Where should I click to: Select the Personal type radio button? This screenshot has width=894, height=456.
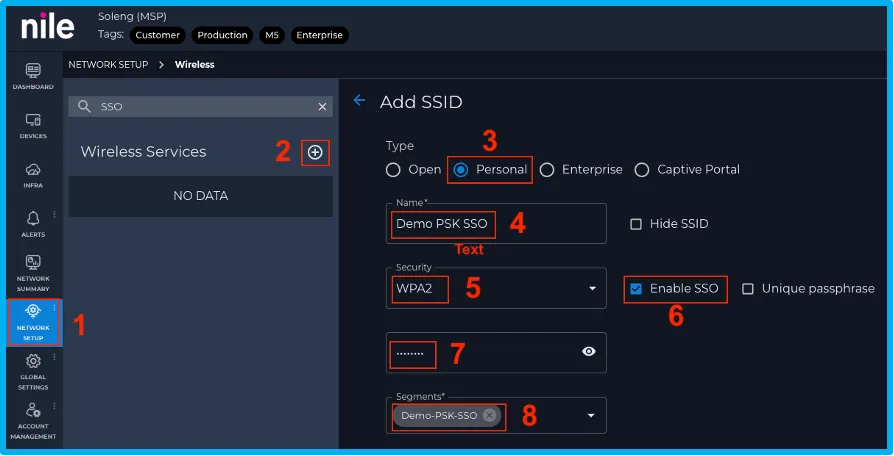tap(461, 170)
